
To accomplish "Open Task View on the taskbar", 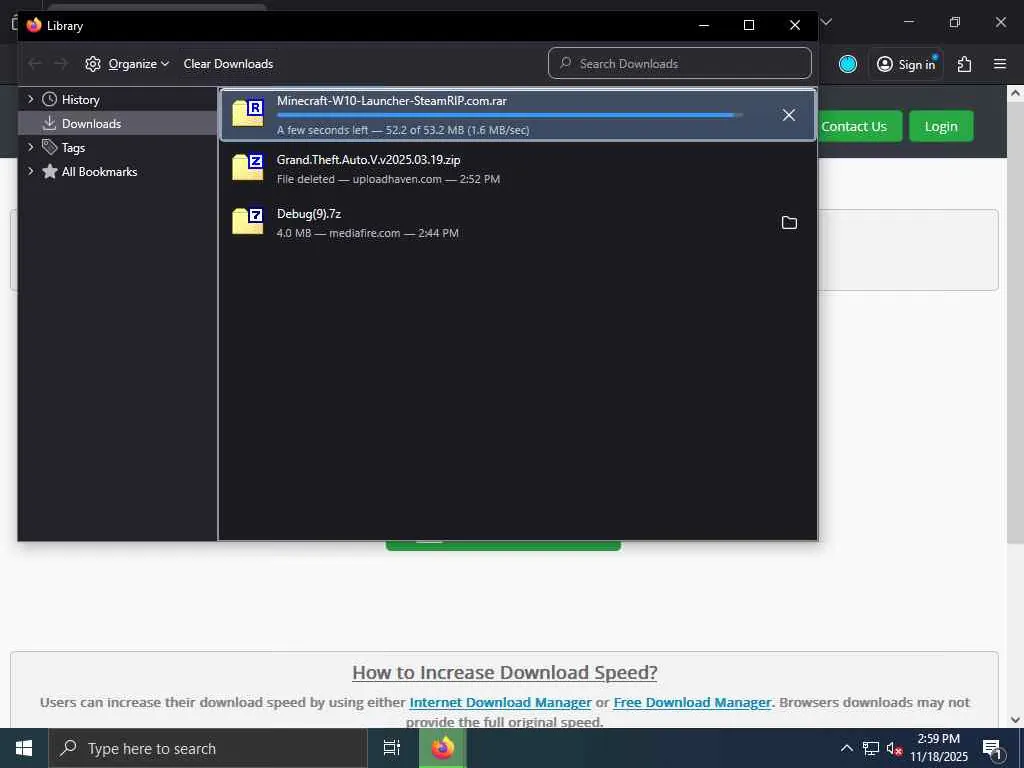I will point(392,748).
